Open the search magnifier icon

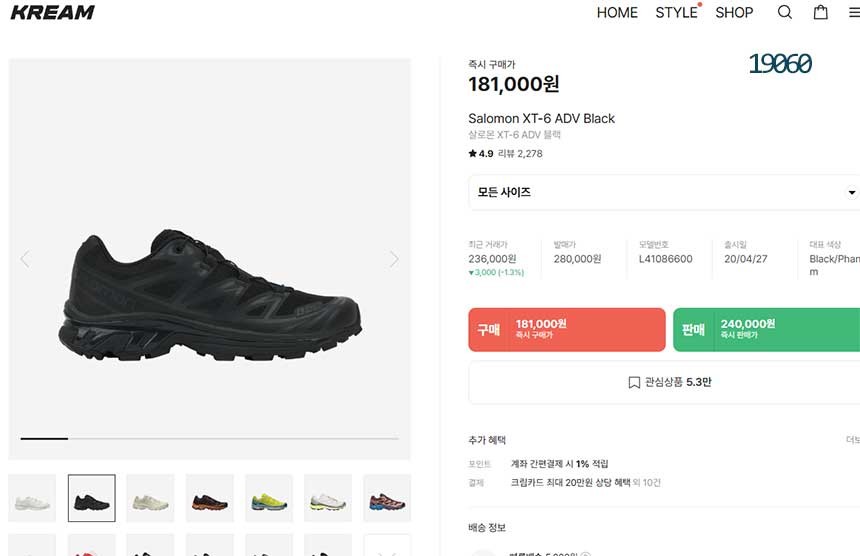point(785,12)
